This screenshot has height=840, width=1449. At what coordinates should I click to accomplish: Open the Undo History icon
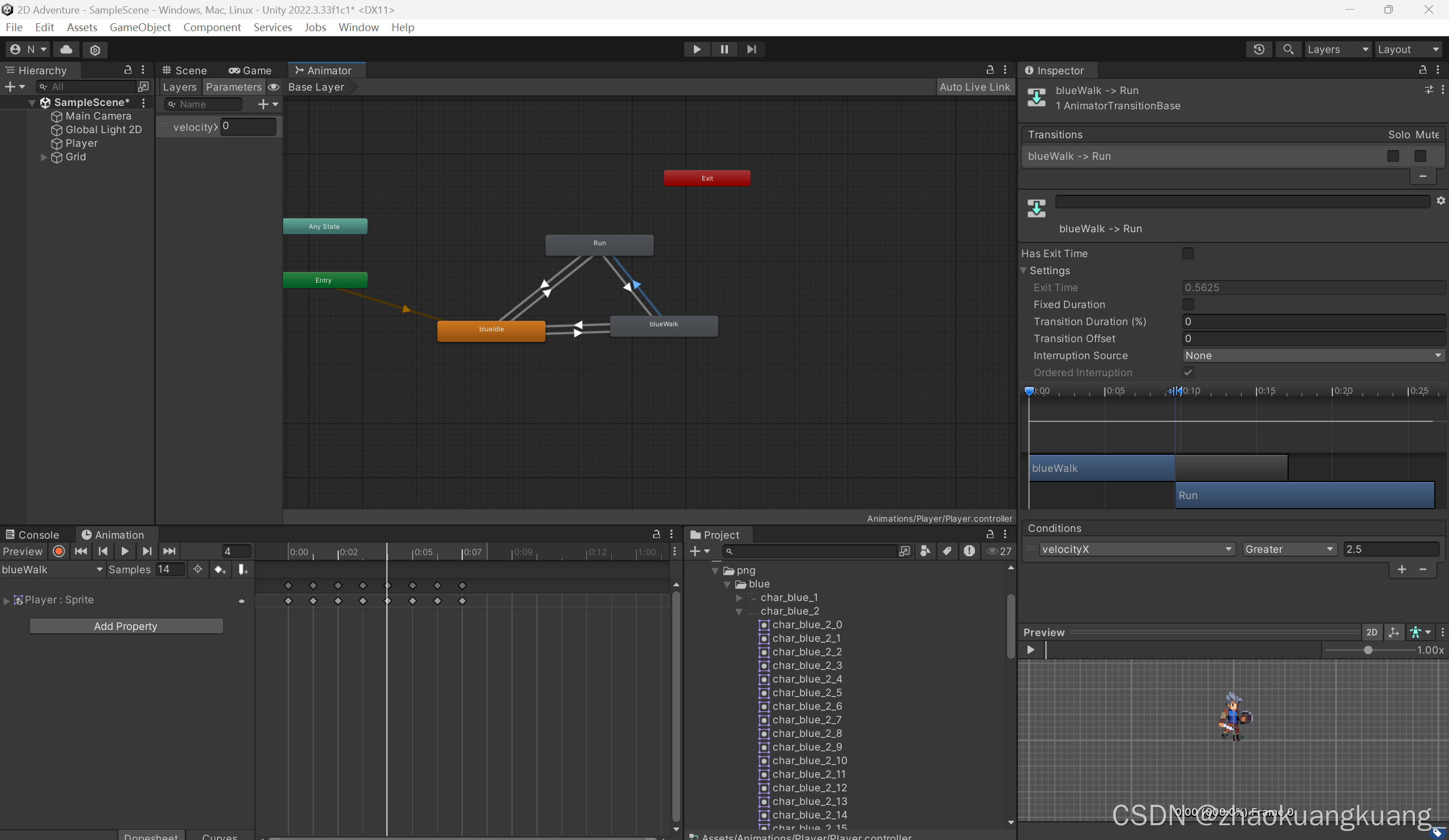(1259, 49)
